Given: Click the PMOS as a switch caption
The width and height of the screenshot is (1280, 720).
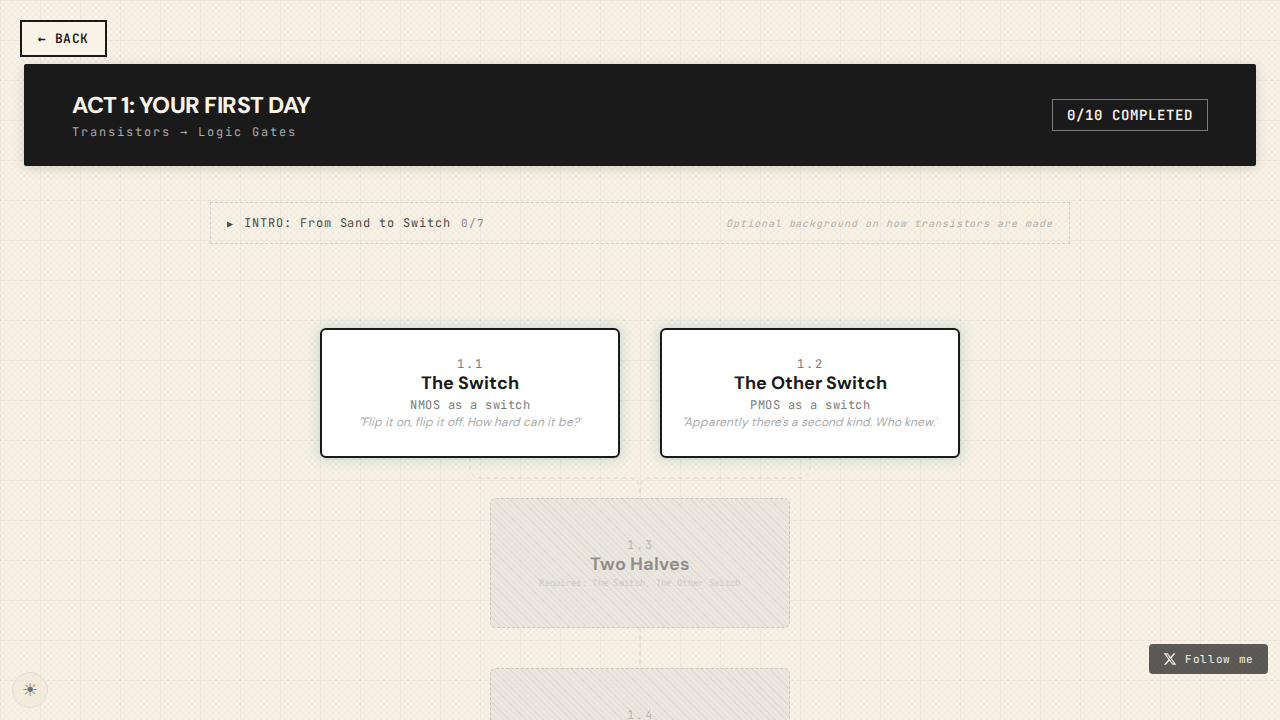Looking at the screenshot, I should point(810,405).
